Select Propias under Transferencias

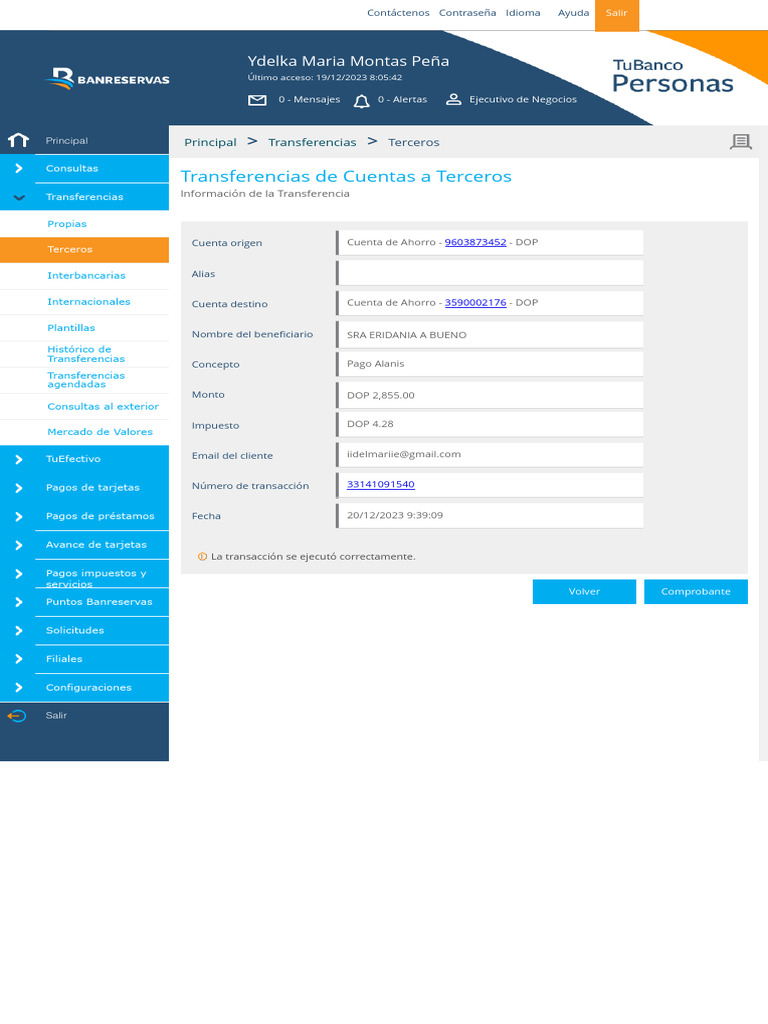(84, 223)
